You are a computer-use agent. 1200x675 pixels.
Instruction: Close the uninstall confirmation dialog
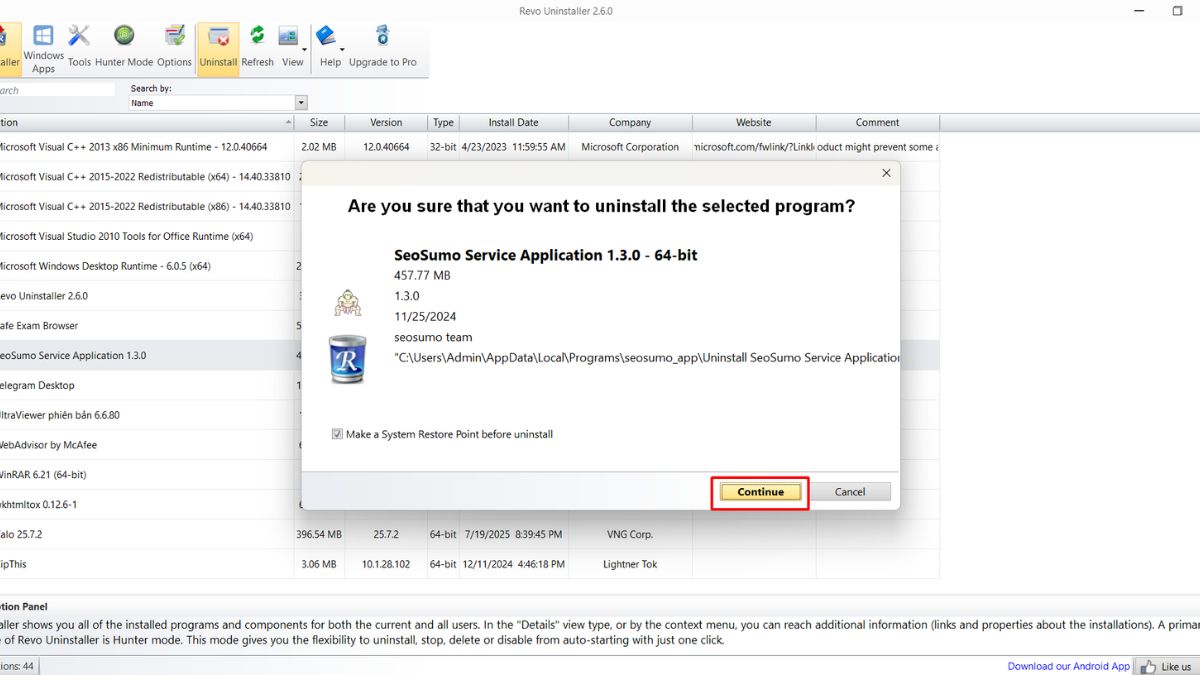(886, 173)
